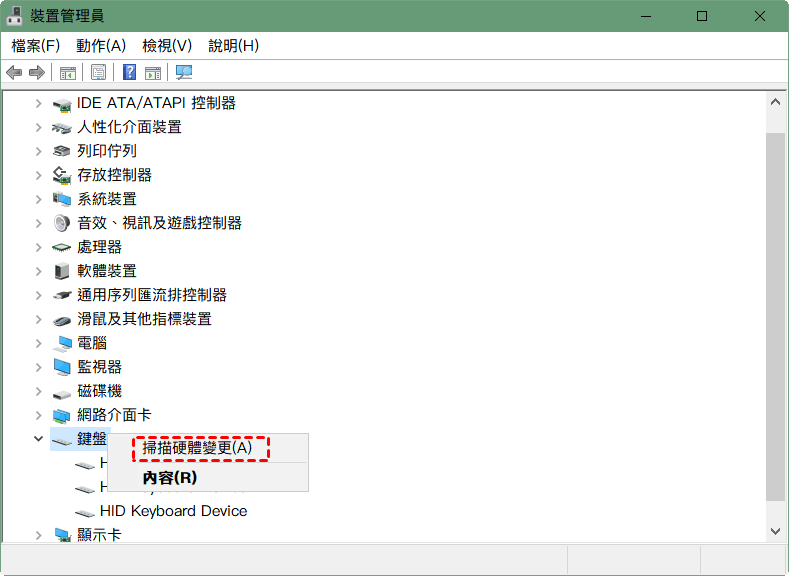Expand the 人性化介面裝置 node
The image size is (789, 576).
(x=38, y=127)
